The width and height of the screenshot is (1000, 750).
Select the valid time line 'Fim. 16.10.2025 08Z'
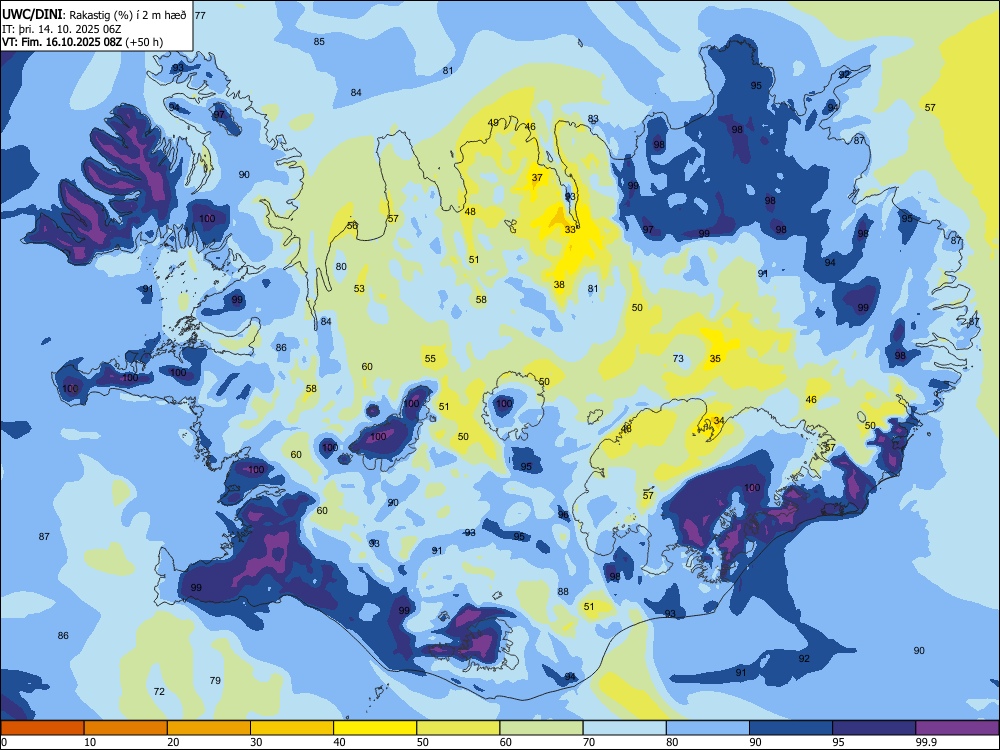pos(71,42)
